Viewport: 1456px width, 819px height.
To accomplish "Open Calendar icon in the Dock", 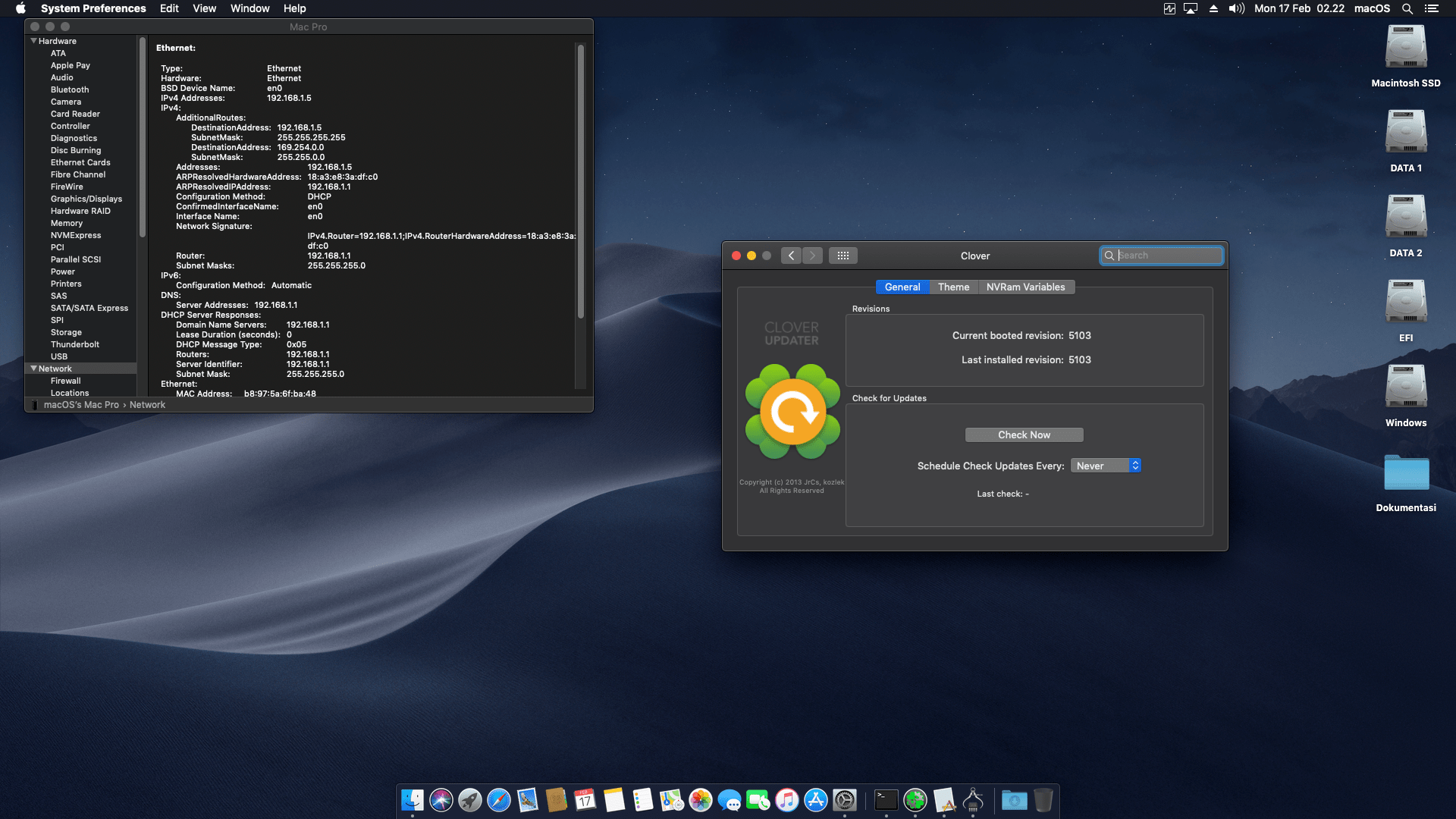I will [x=585, y=800].
